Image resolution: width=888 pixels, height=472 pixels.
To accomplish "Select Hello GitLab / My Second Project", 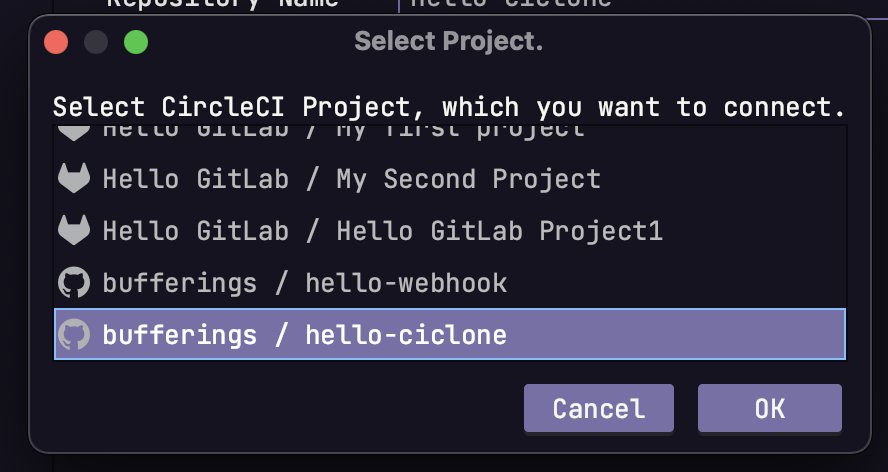I will coord(351,179).
